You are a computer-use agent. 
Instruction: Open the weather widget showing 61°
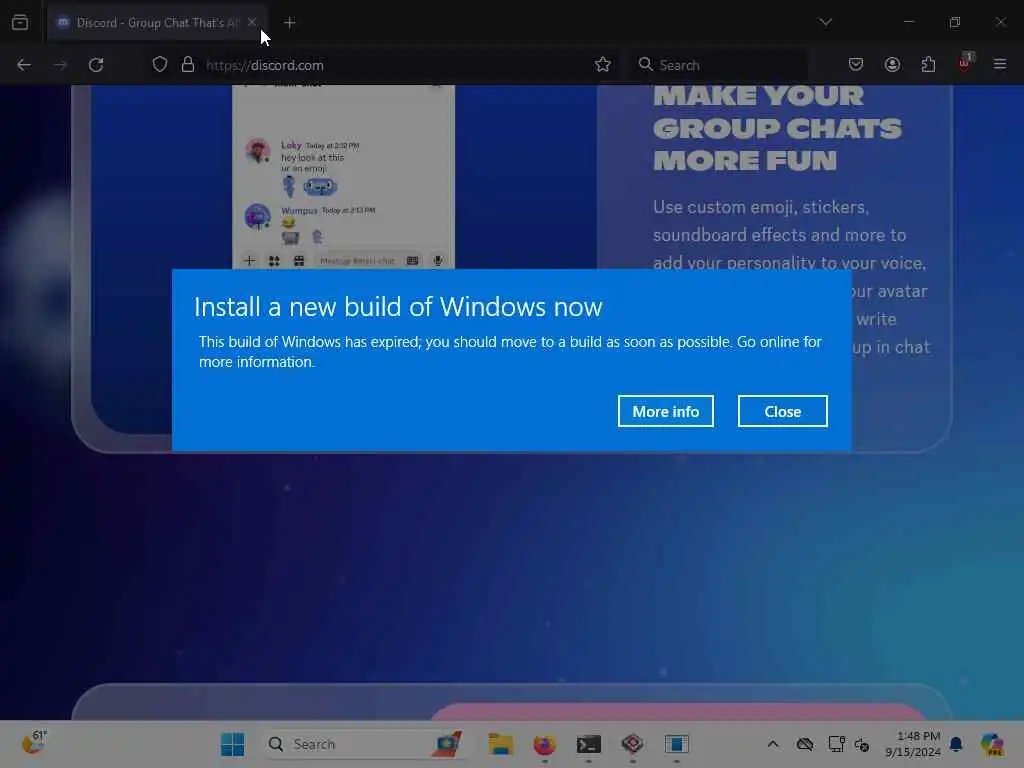coord(34,743)
